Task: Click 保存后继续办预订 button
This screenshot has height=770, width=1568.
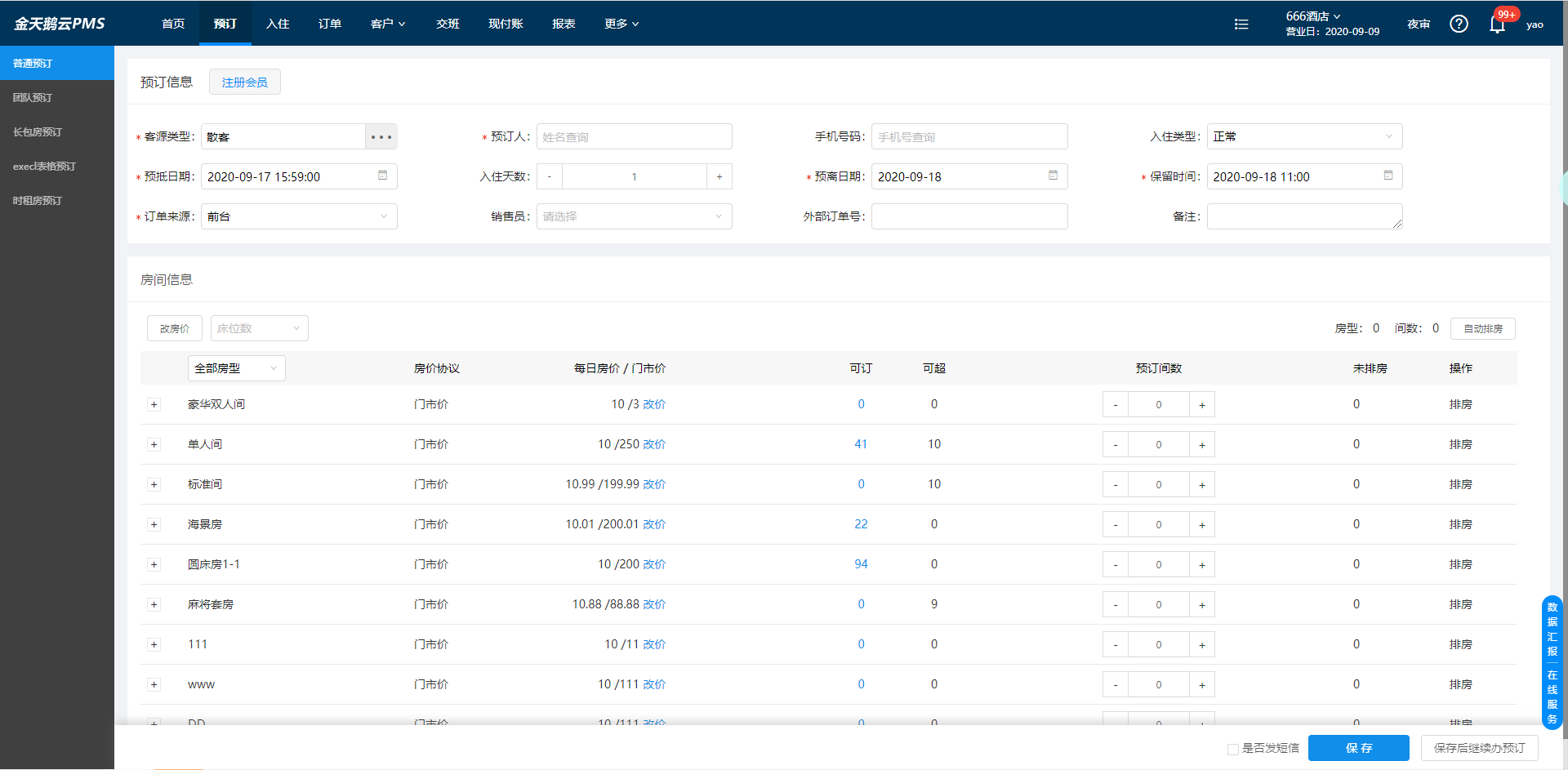Action: tap(1480, 748)
